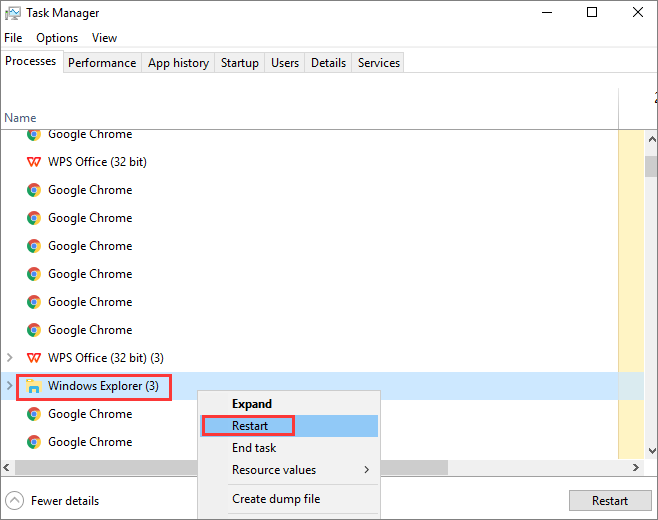Click the WPS Office (32 bit) (3) icon
Viewport: 658px width, 520px height.
pyautogui.click(x=34, y=358)
